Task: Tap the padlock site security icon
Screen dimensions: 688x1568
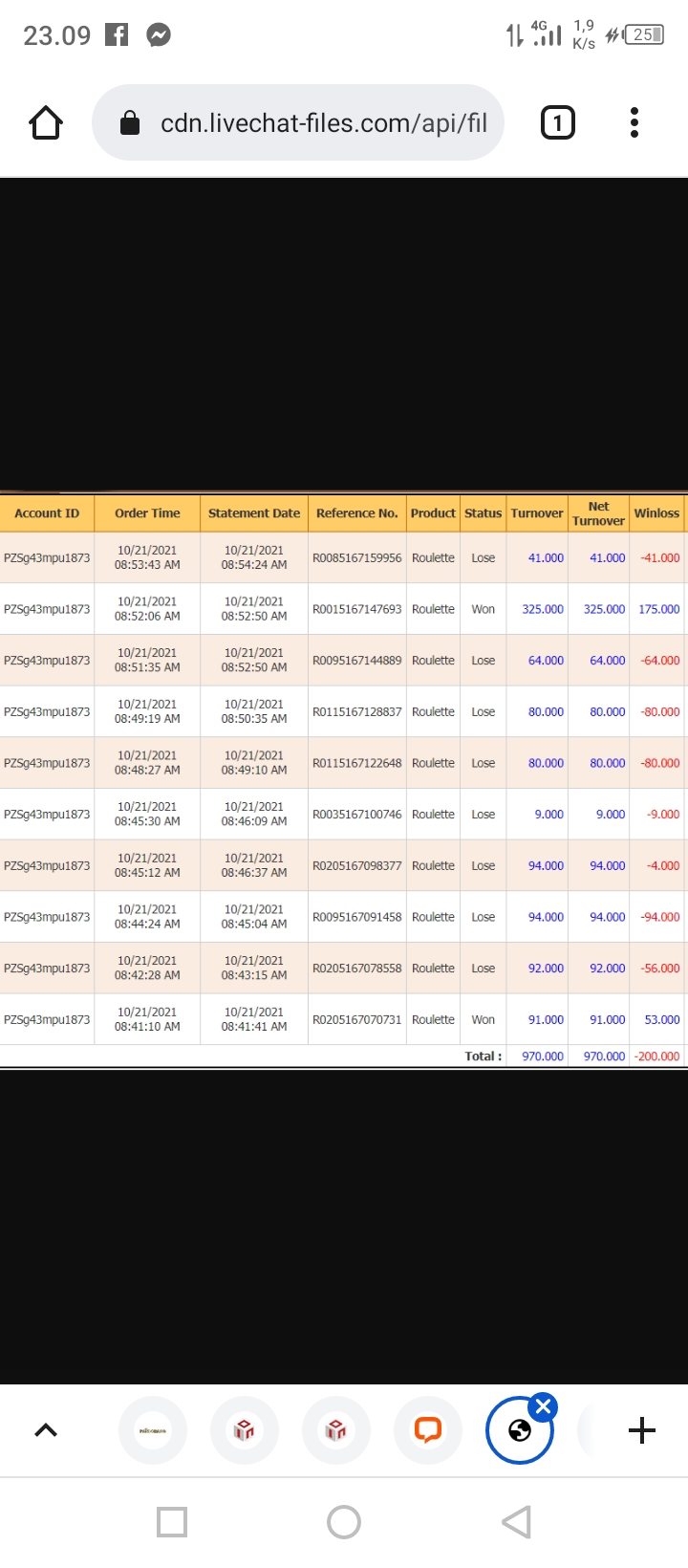Action: 130,123
